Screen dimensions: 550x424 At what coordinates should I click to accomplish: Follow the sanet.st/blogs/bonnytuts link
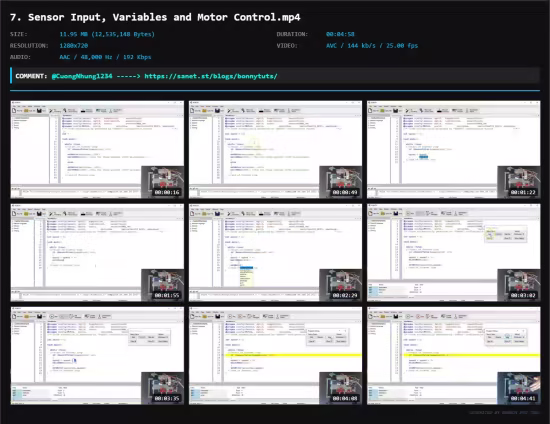[211, 76]
